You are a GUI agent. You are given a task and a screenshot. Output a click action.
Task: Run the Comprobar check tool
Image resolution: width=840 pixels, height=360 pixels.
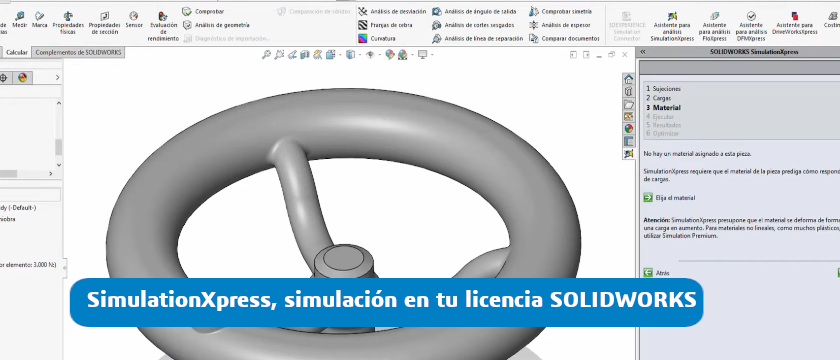(x=204, y=11)
